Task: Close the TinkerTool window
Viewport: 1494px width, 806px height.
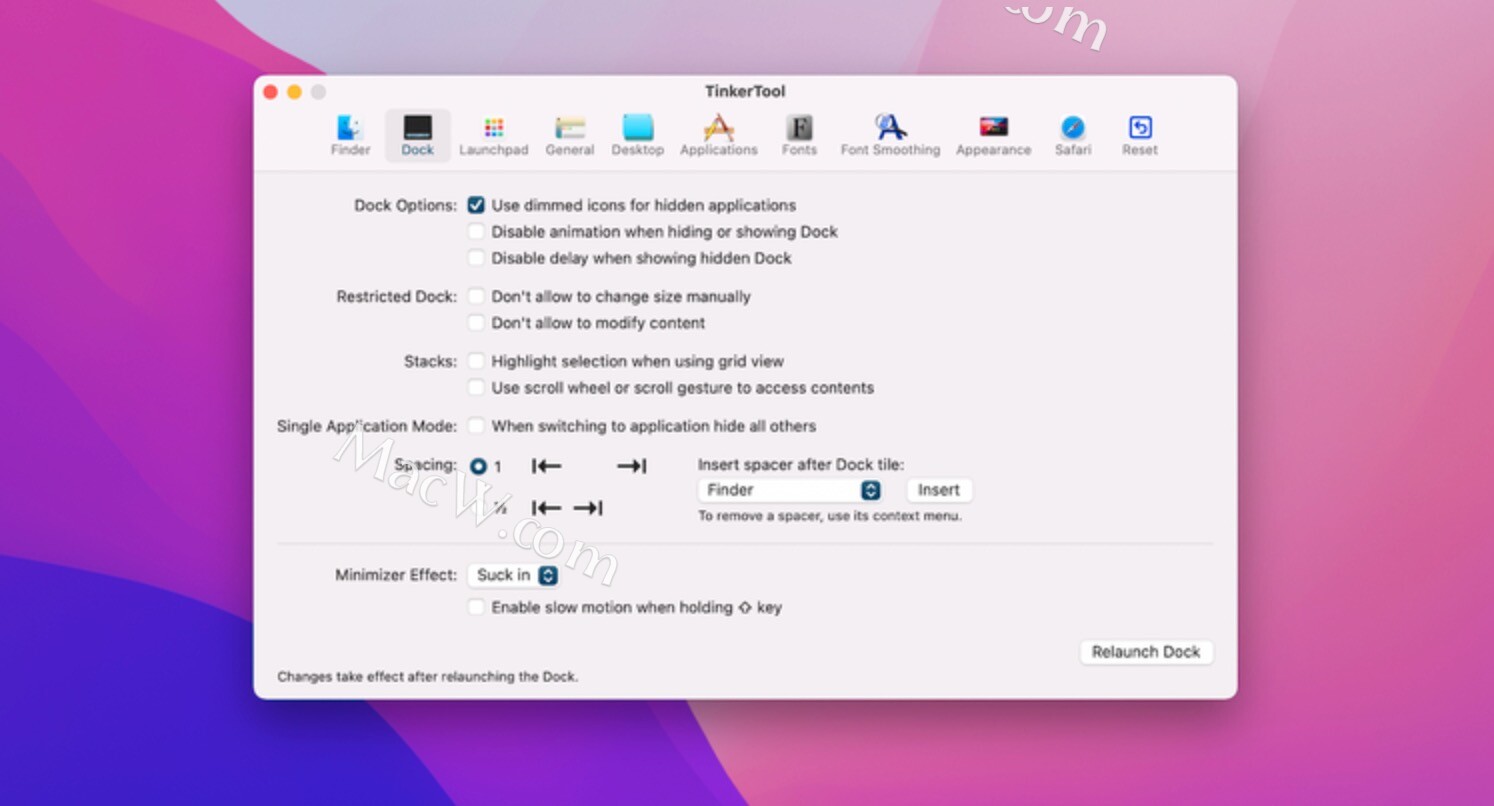Action: tap(270, 92)
